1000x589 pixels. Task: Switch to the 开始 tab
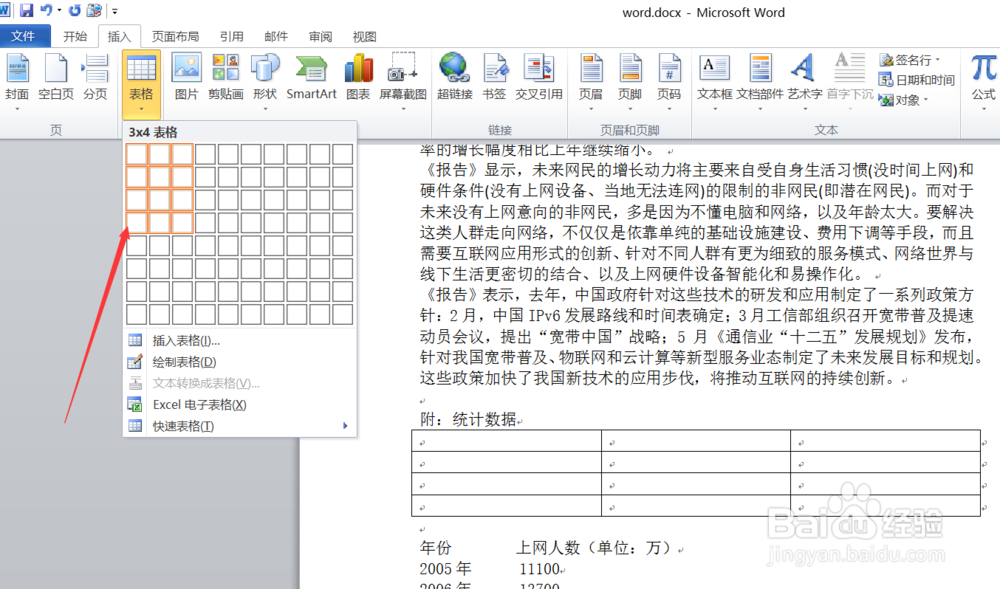(x=75, y=35)
